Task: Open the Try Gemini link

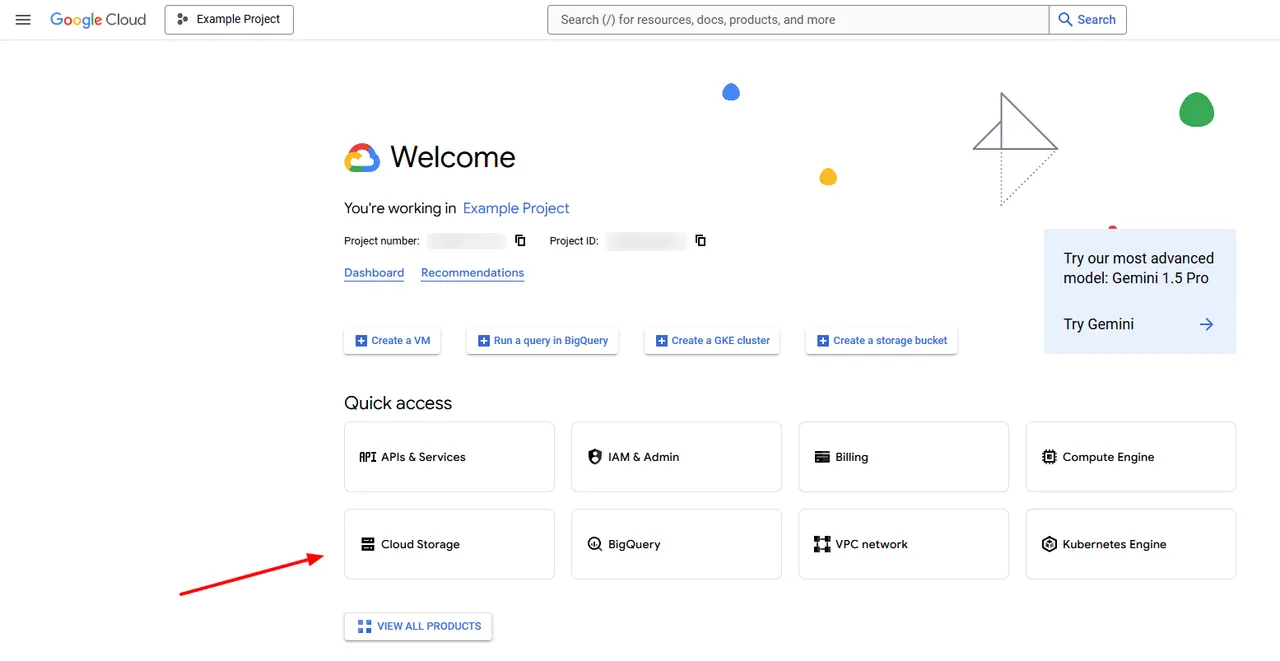Action: click(x=1099, y=324)
